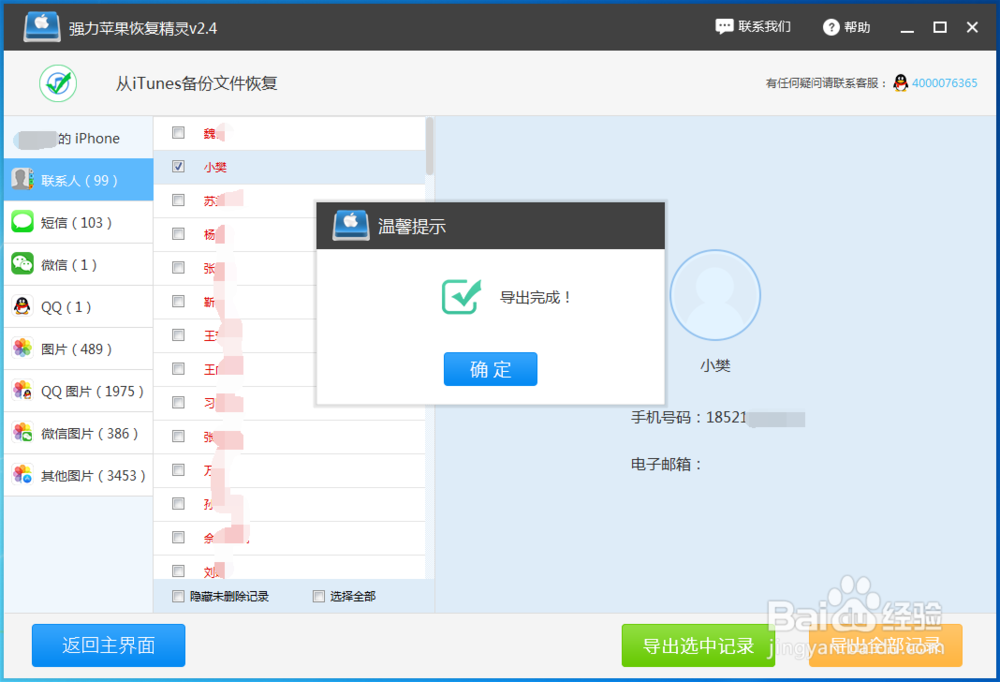Enable the 选择全部 select all checkbox

[x=317, y=595]
